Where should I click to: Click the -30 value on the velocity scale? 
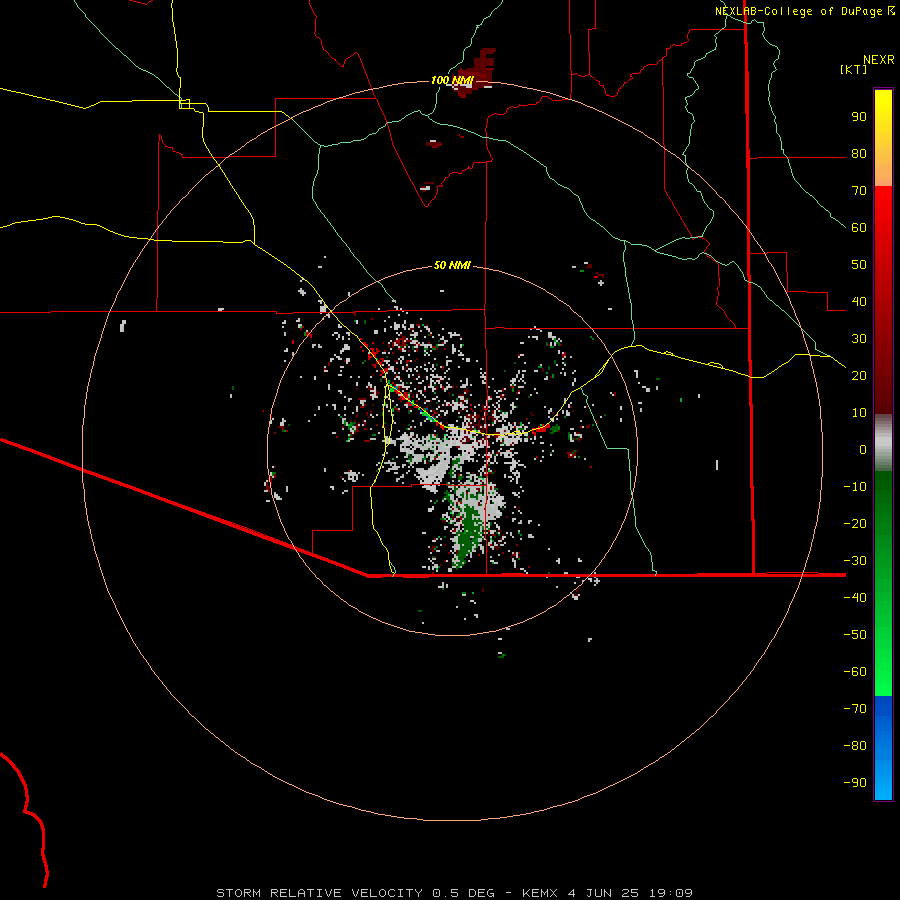[x=855, y=561]
